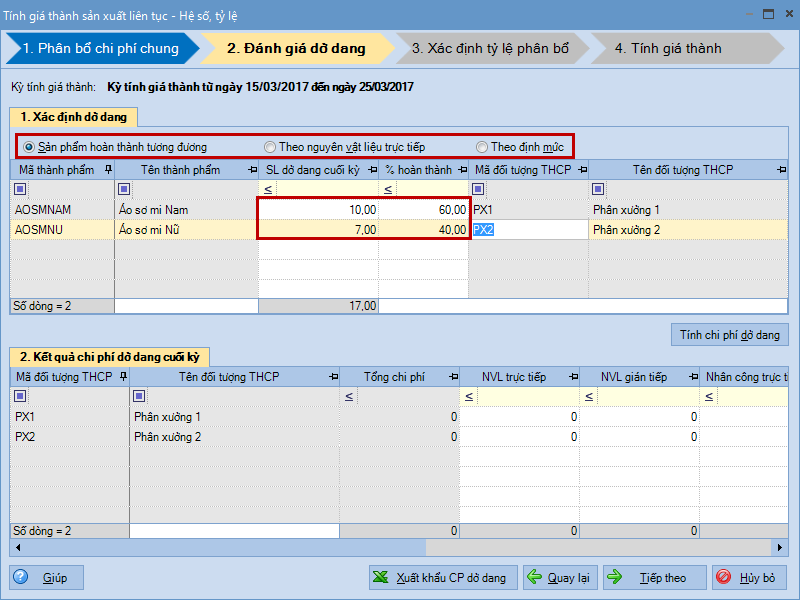This screenshot has width=800, height=600.
Task: Open comparison operator for SL dở dang filter
Action: 267,189
